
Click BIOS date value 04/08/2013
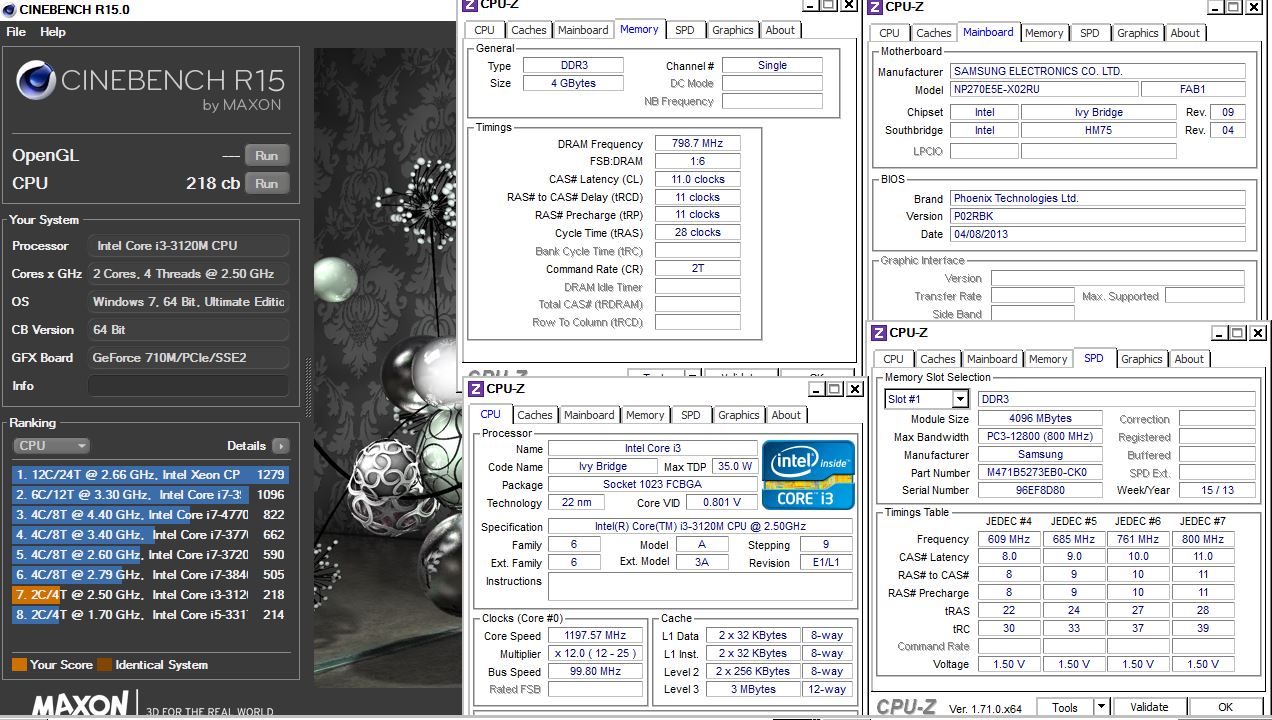[x=1097, y=235]
